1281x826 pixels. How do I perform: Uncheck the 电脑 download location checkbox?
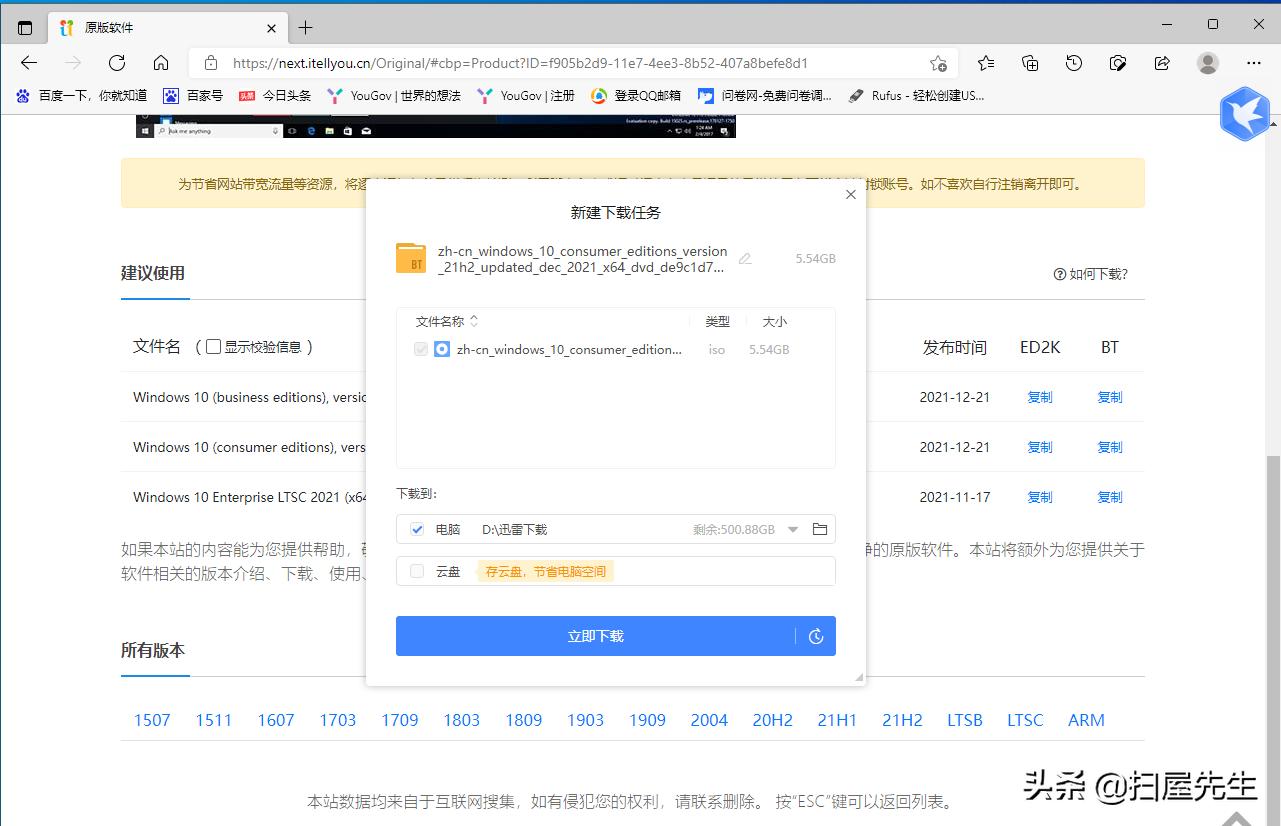point(417,529)
